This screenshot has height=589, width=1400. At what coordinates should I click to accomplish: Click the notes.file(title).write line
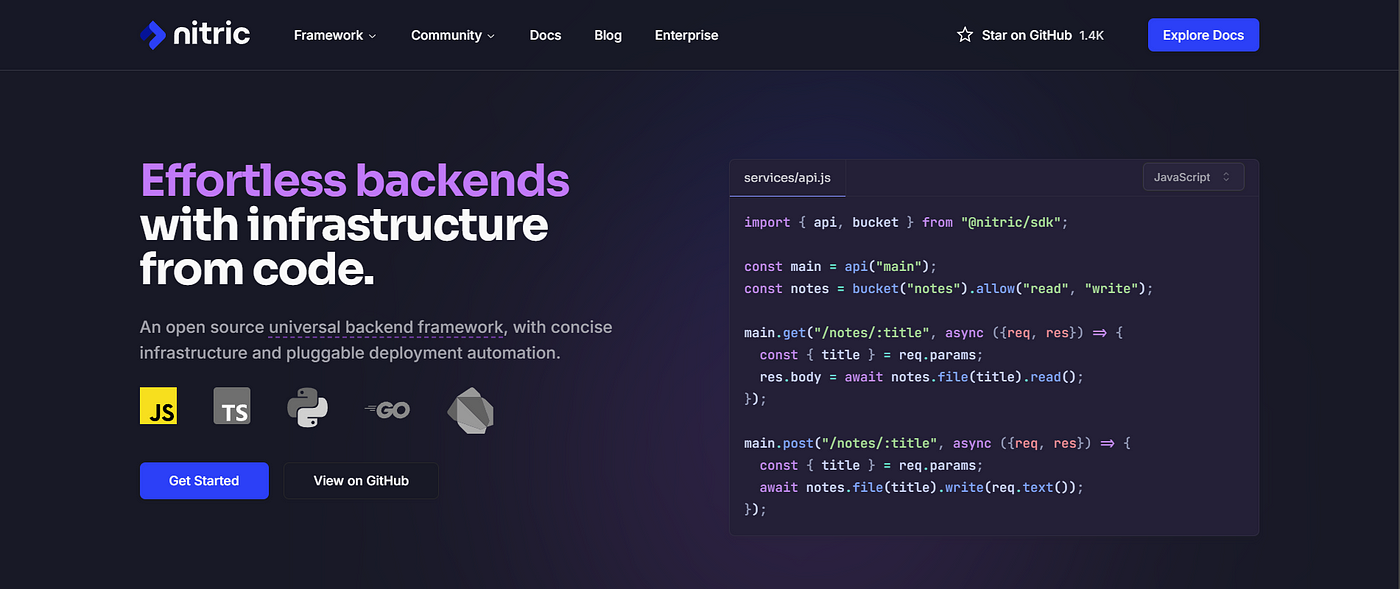tap(922, 487)
